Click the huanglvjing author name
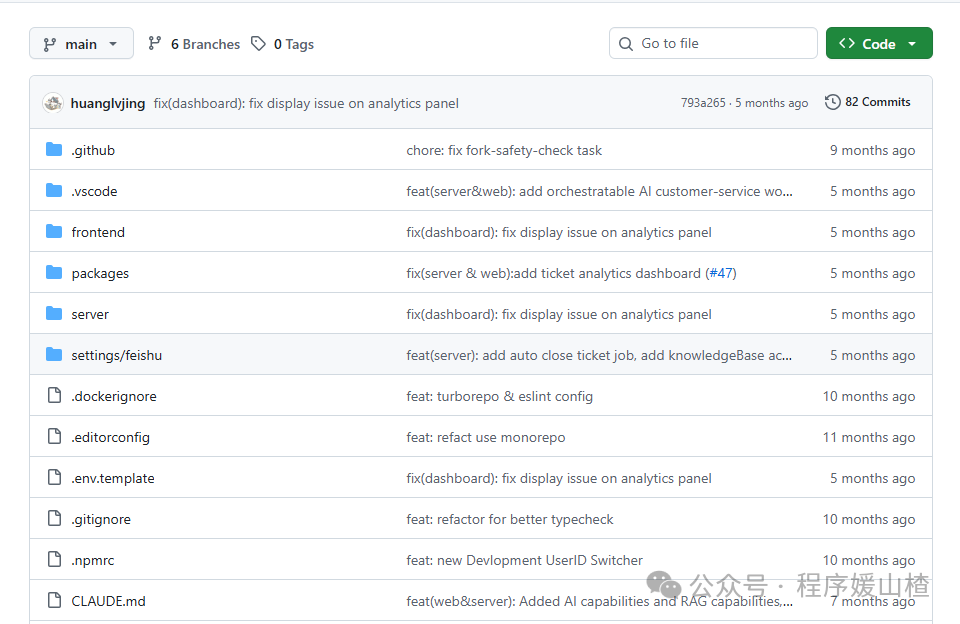Viewport: 960px width, 624px height. [x=108, y=103]
